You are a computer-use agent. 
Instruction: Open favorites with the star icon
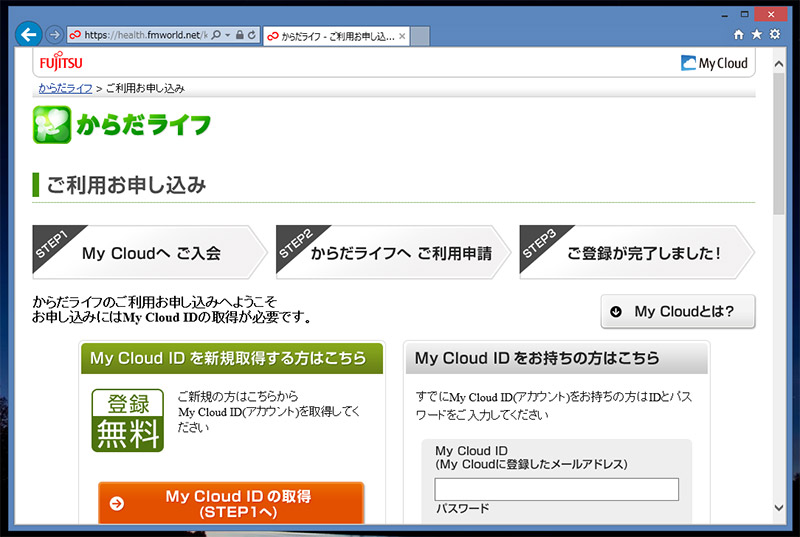[x=756, y=34]
